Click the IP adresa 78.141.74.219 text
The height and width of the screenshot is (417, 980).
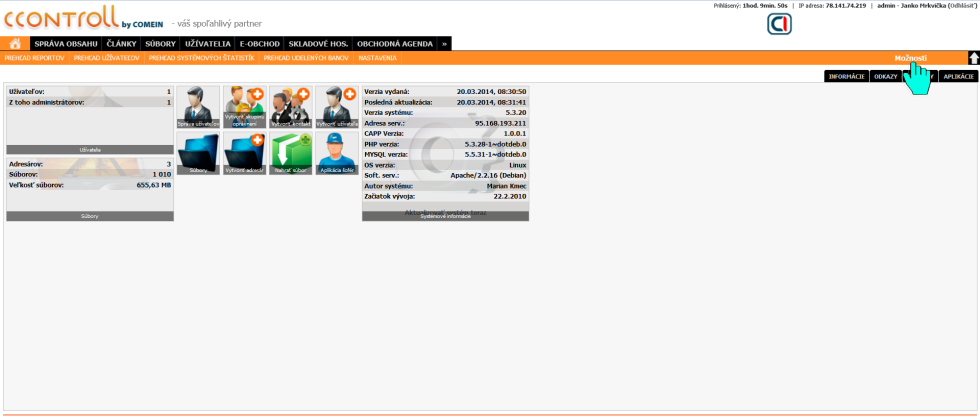click(832, 5)
